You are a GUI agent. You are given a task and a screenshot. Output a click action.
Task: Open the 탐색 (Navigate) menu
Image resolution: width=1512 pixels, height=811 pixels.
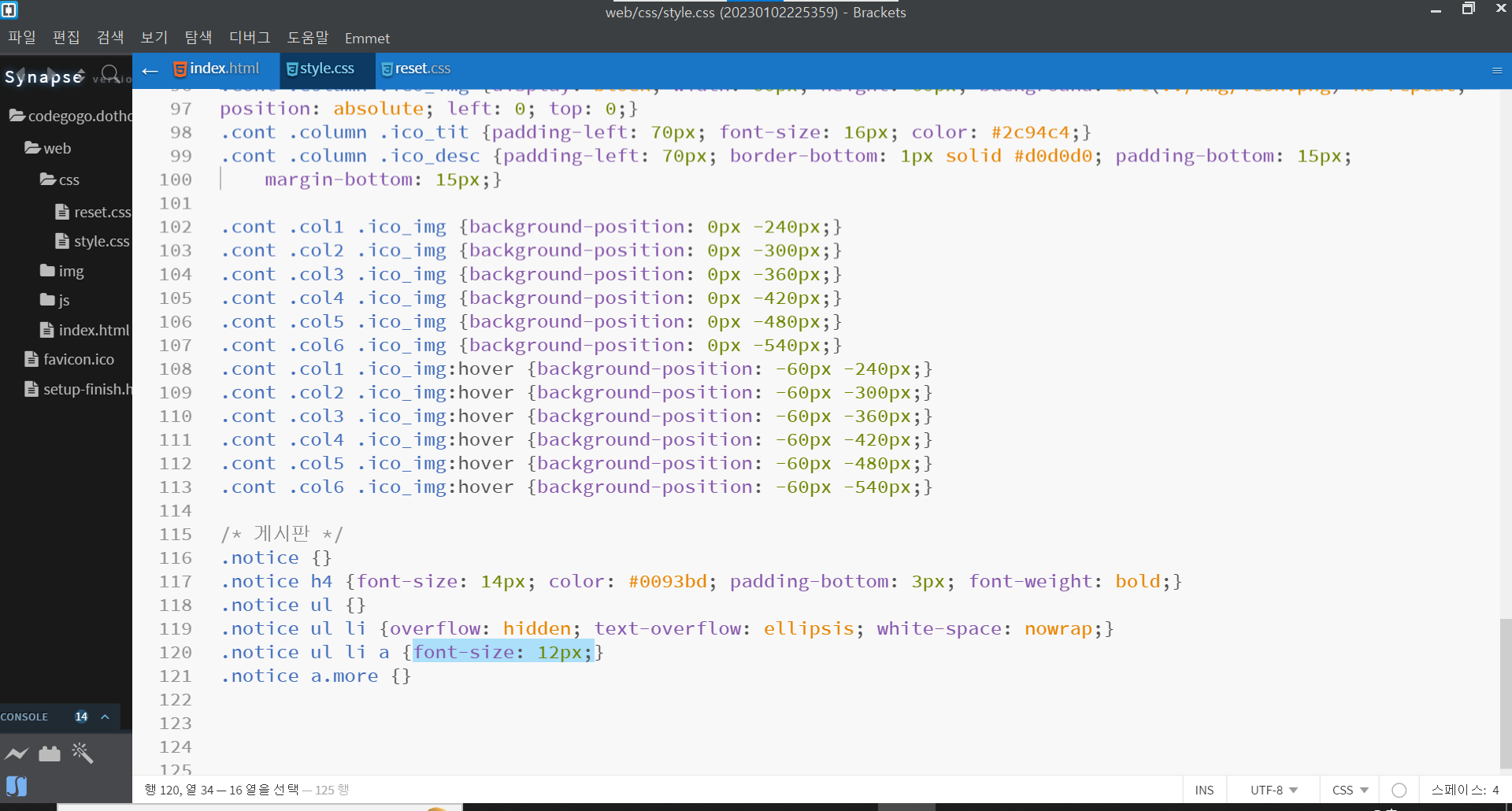[198, 38]
